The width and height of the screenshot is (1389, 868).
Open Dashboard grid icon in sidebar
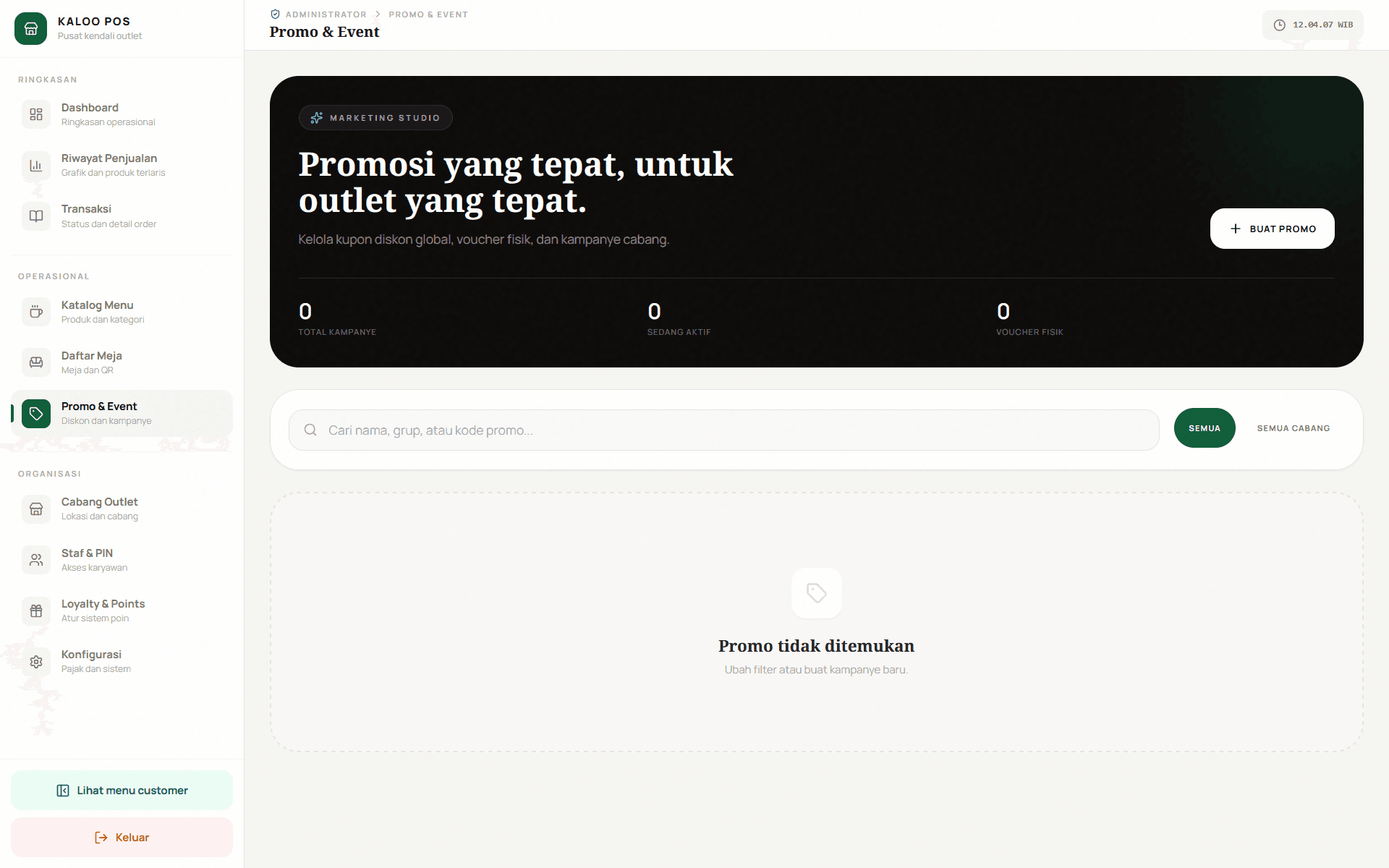pos(36,114)
